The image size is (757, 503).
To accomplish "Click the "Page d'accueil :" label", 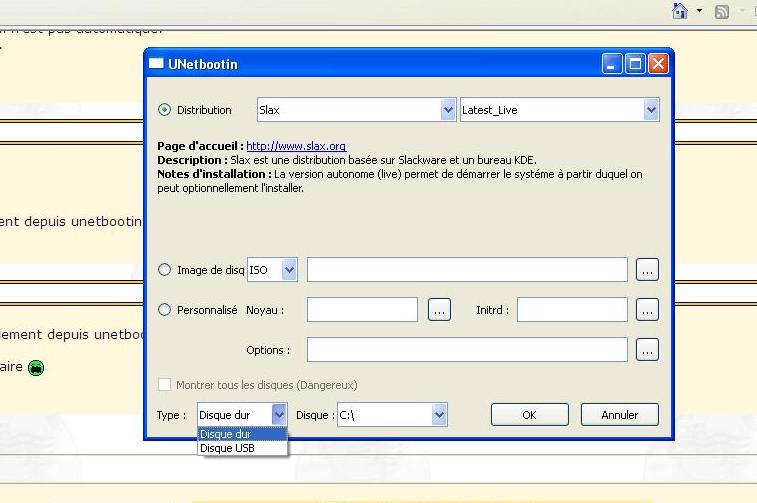I will tap(200, 146).
